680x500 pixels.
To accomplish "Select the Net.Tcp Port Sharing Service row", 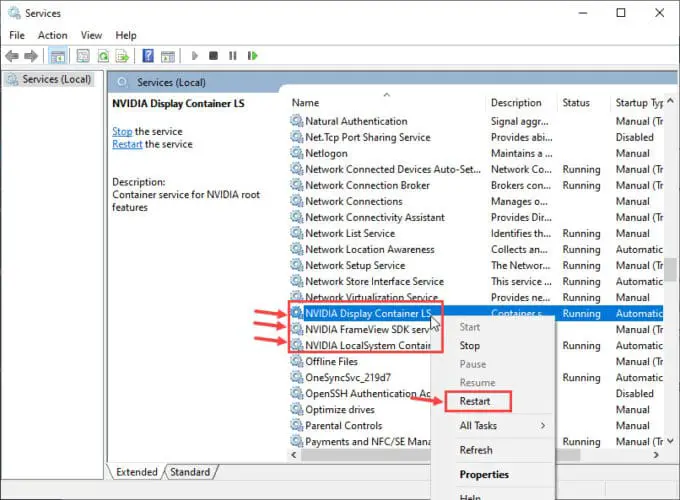I will 476,137.
